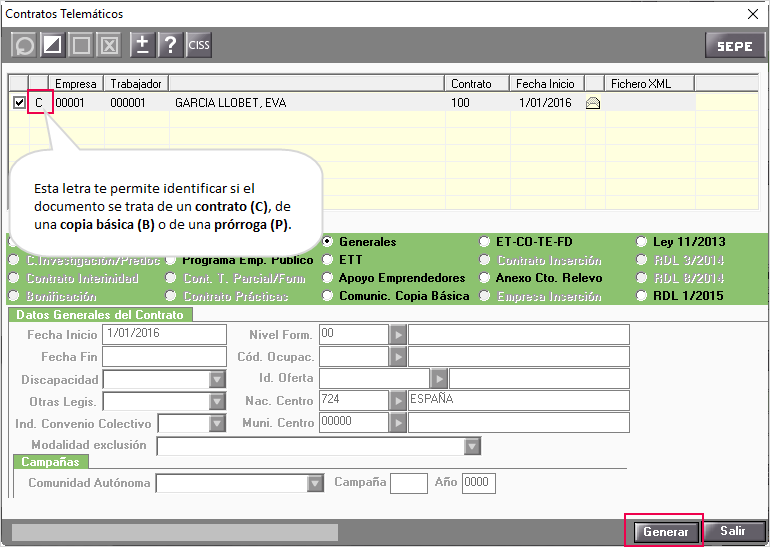The height and width of the screenshot is (547, 770).
Task: Select the Bonificación radio option
Action: (14, 296)
